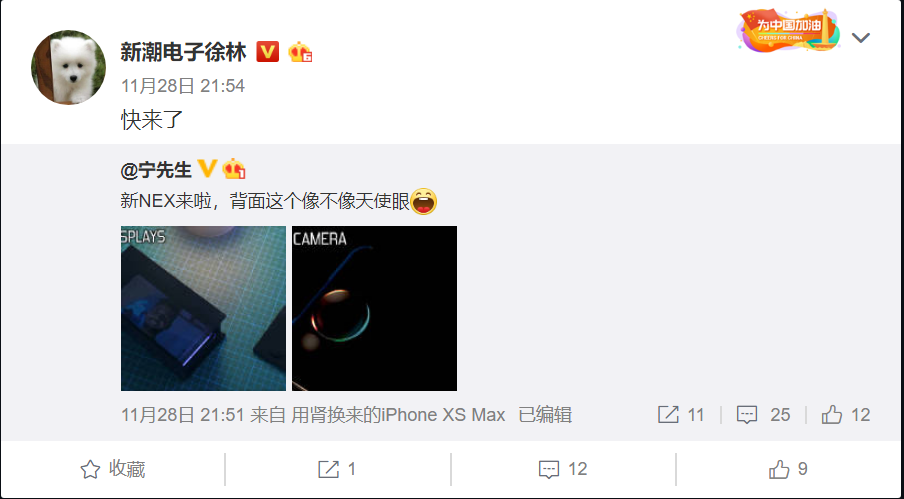Click the Samoyed dog profile avatar
Screen dimensions: 904x499
tap(69, 67)
